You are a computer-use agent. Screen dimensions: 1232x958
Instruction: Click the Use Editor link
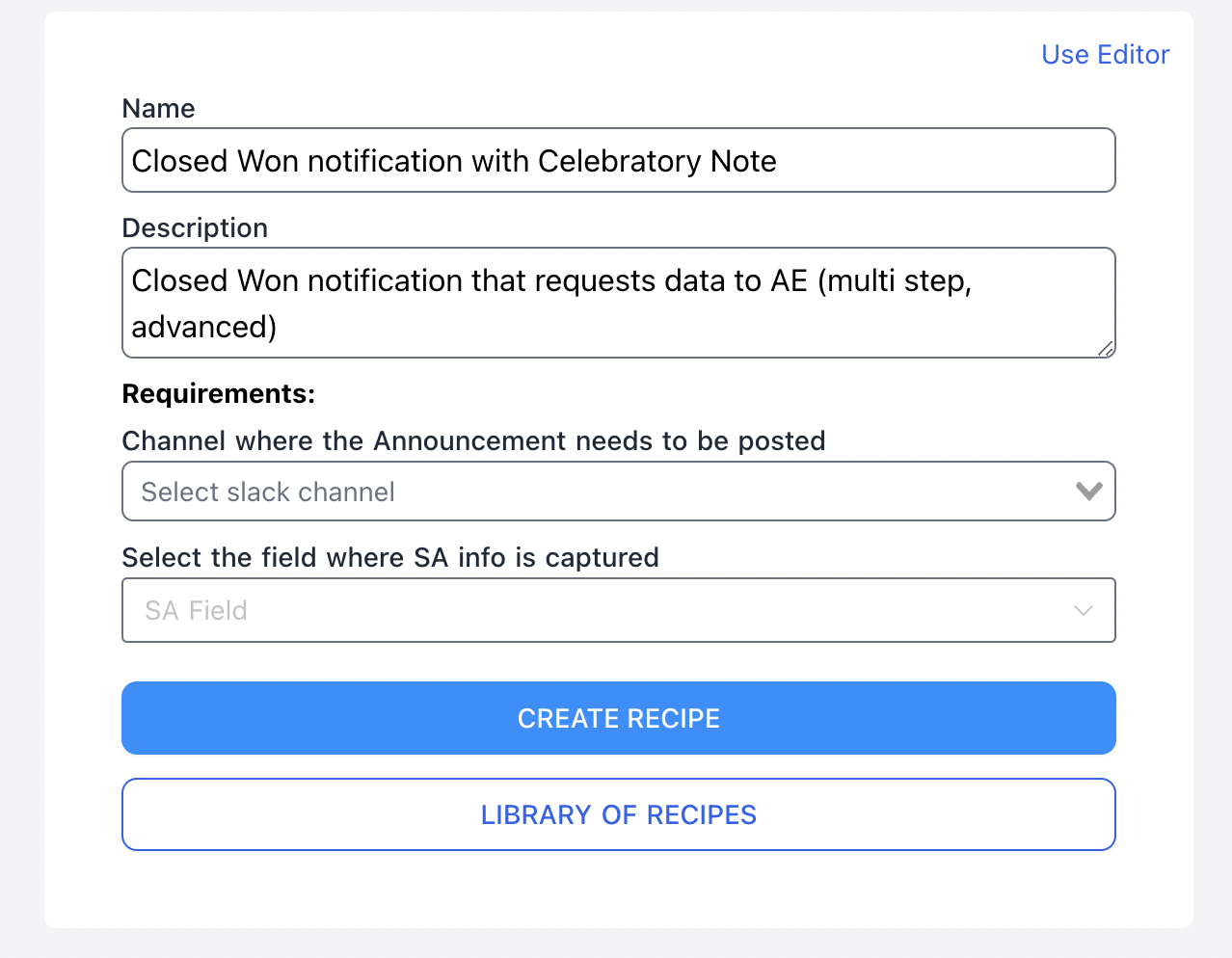pos(1105,55)
